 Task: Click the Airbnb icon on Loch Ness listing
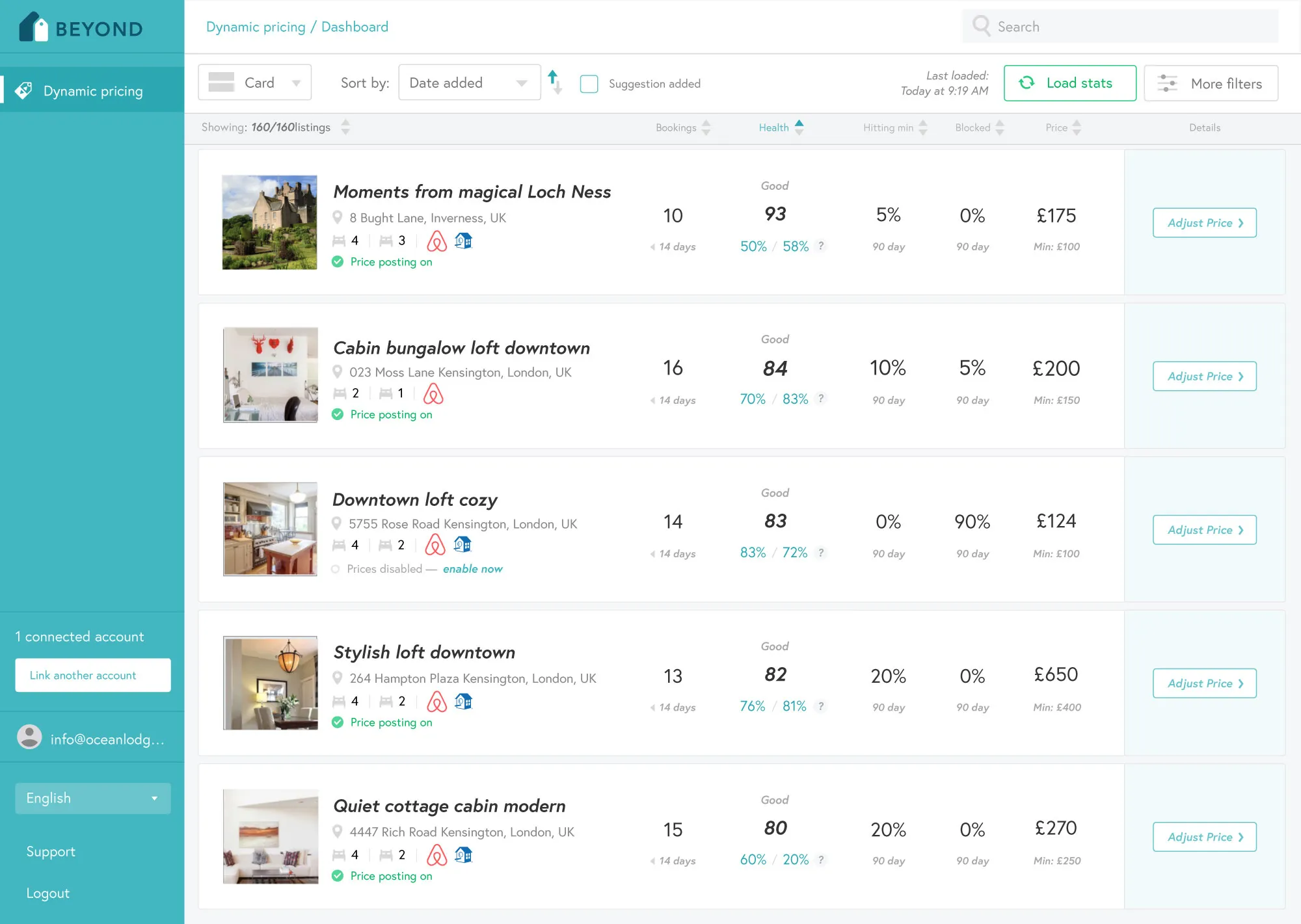pos(436,241)
